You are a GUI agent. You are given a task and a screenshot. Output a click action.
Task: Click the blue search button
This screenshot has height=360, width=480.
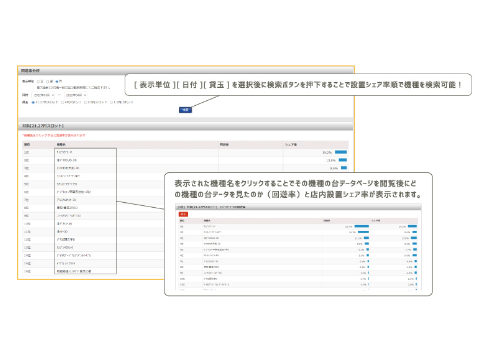(185, 110)
